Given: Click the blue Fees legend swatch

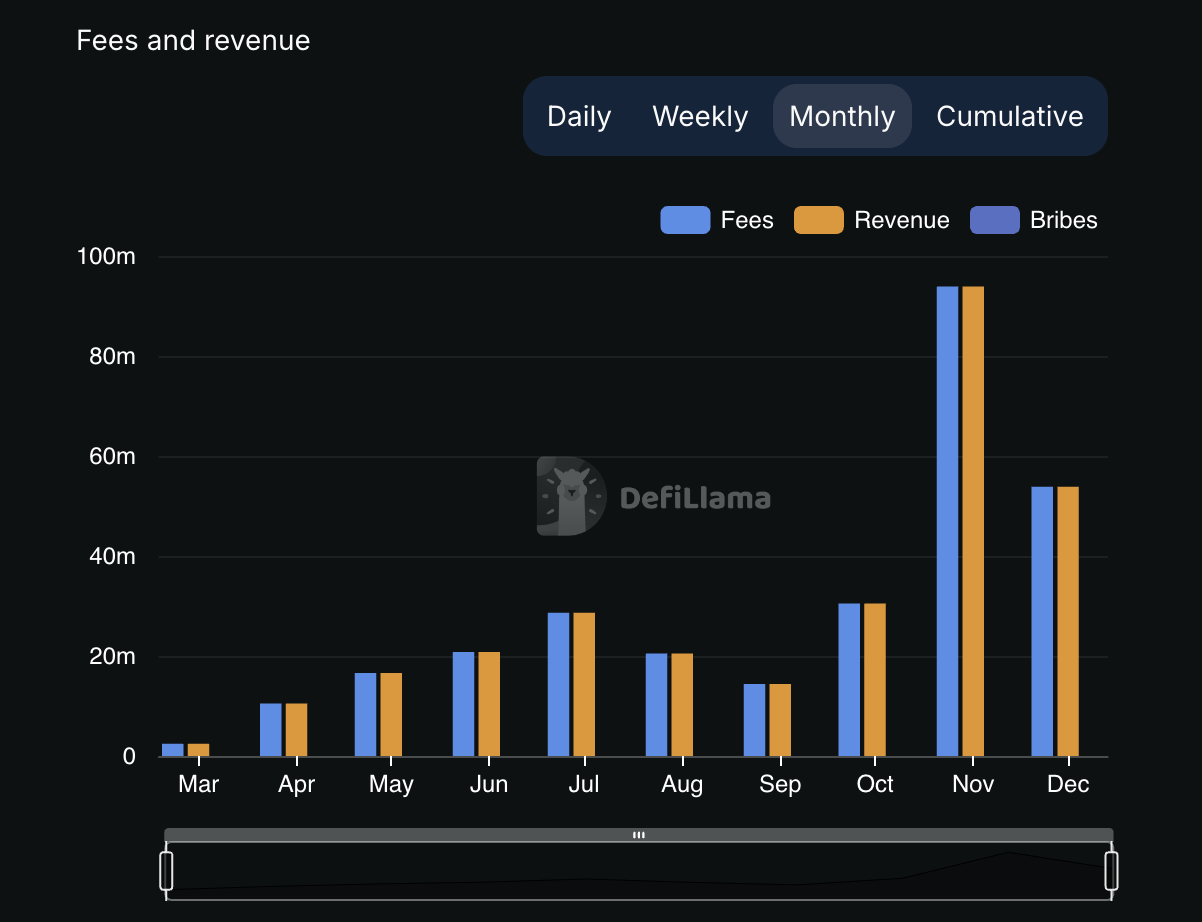Looking at the screenshot, I should click(685, 220).
